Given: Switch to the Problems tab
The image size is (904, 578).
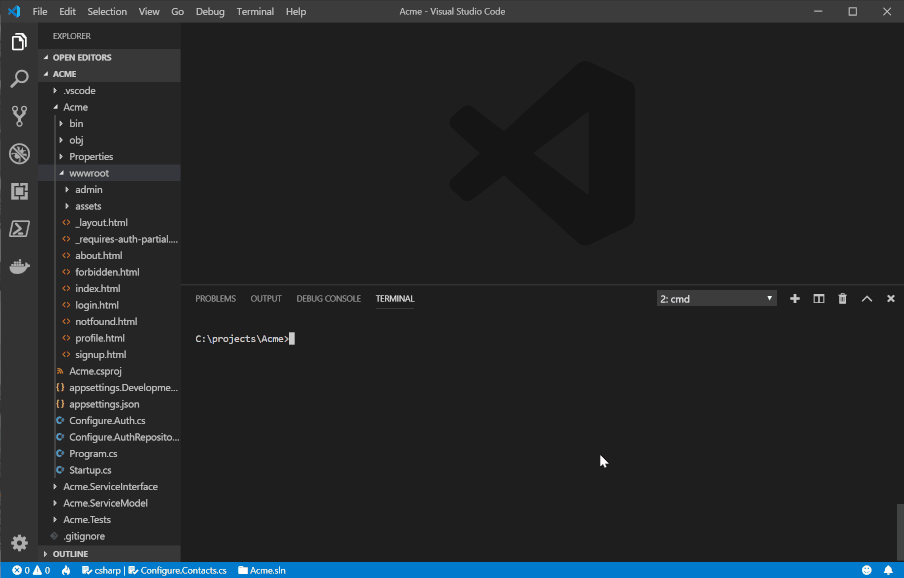Looking at the screenshot, I should point(216,299).
